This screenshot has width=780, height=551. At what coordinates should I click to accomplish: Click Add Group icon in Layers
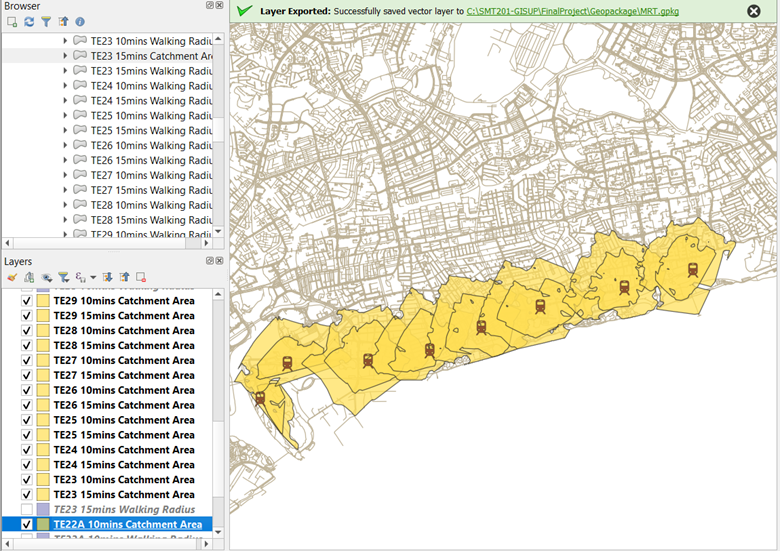(29, 277)
